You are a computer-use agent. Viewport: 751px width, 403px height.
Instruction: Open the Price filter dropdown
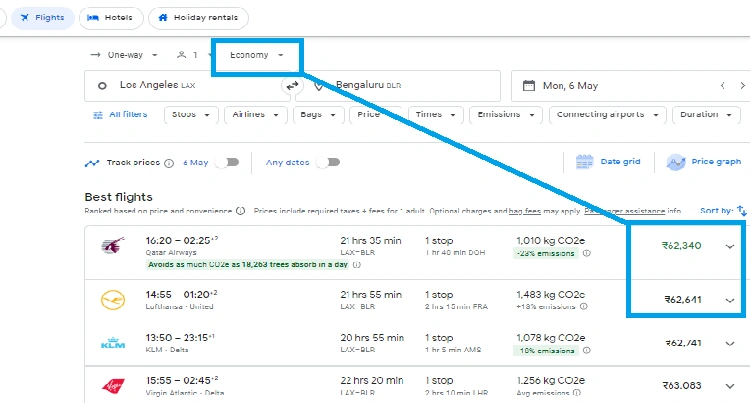pyautogui.click(x=376, y=115)
